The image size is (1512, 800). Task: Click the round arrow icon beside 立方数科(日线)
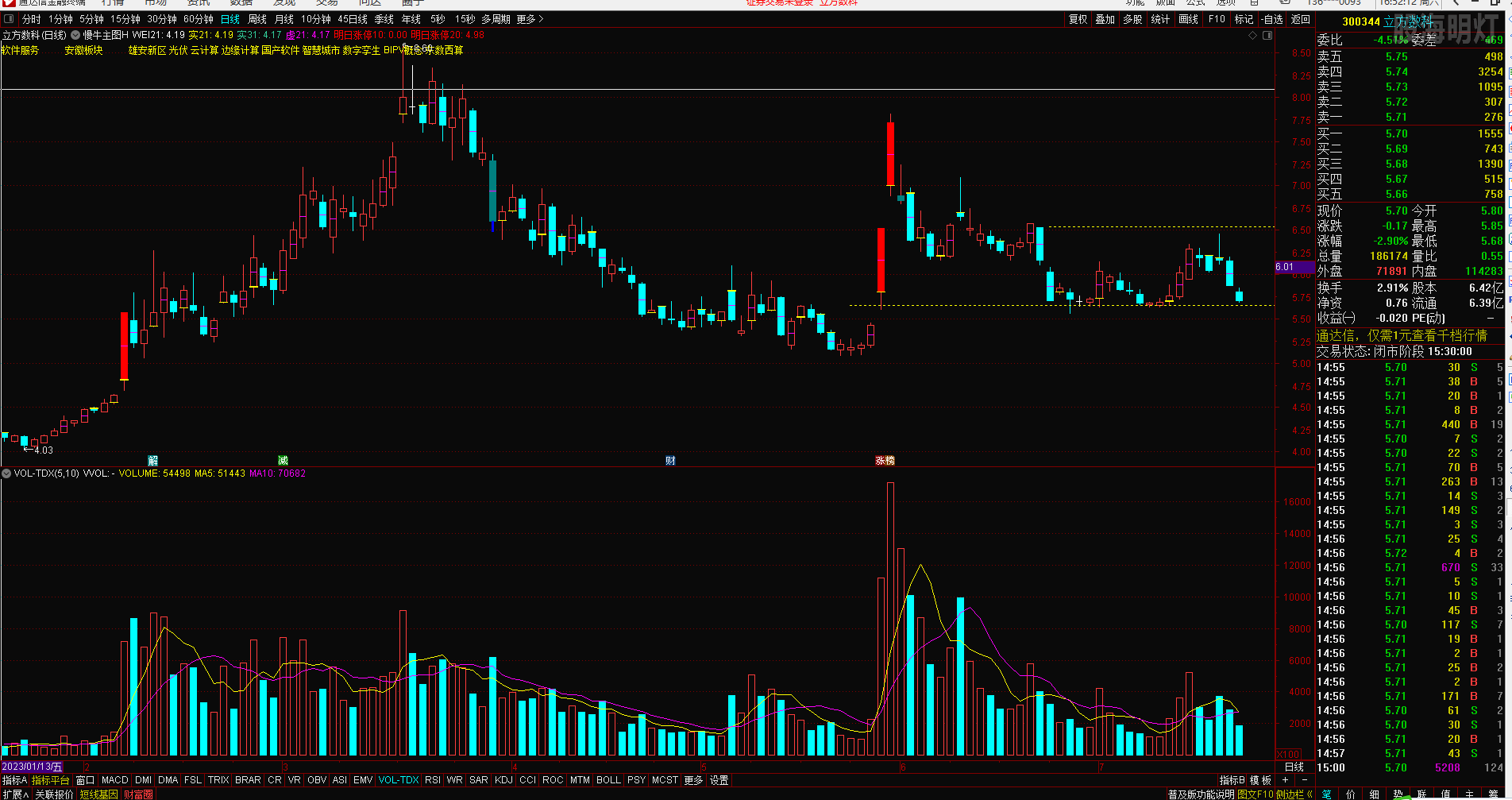[75, 35]
